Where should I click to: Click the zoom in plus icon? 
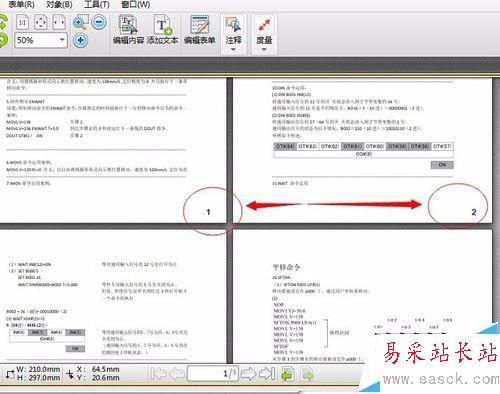point(80,40)
